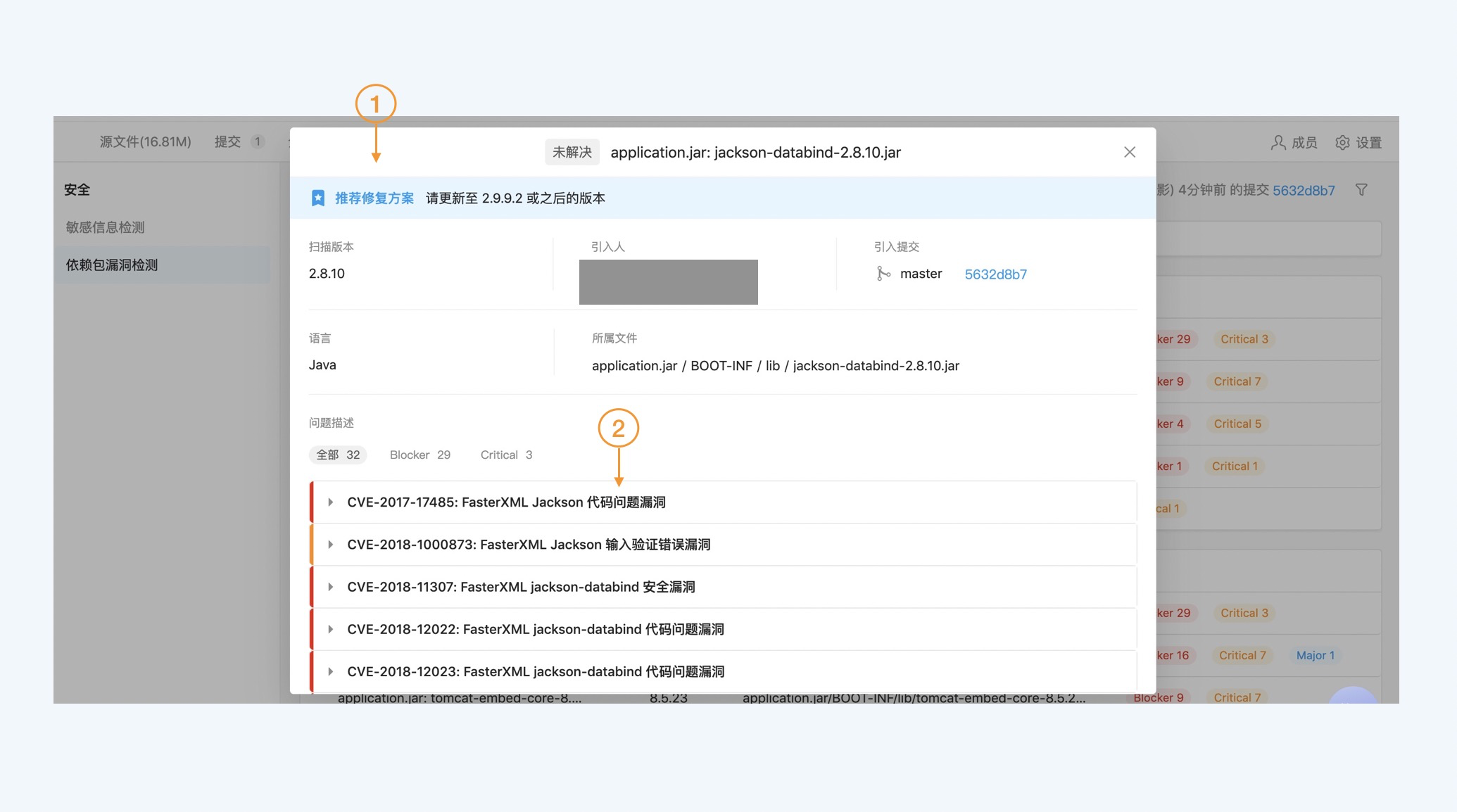The height and width of the screenshot is (812, 1457).
Task: Click scan version value 2.8.10
Action: 327,274
